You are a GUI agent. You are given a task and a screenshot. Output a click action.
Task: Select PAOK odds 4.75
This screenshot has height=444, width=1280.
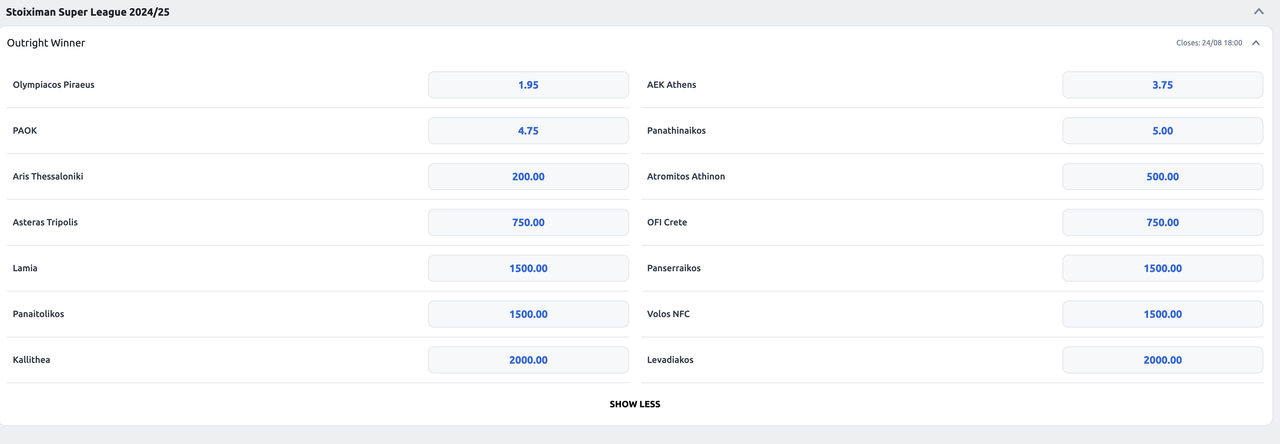click(x=528, y=131)
